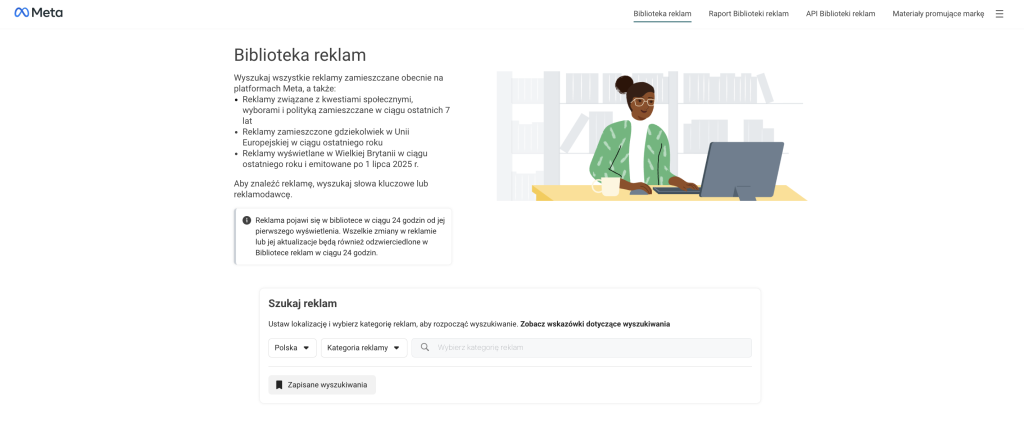The height and width of the screenshot is (432, 1024).
Task: Go to the API Biblioteki reklam tab
Action: pyautogui.click(x=840, y=14)
